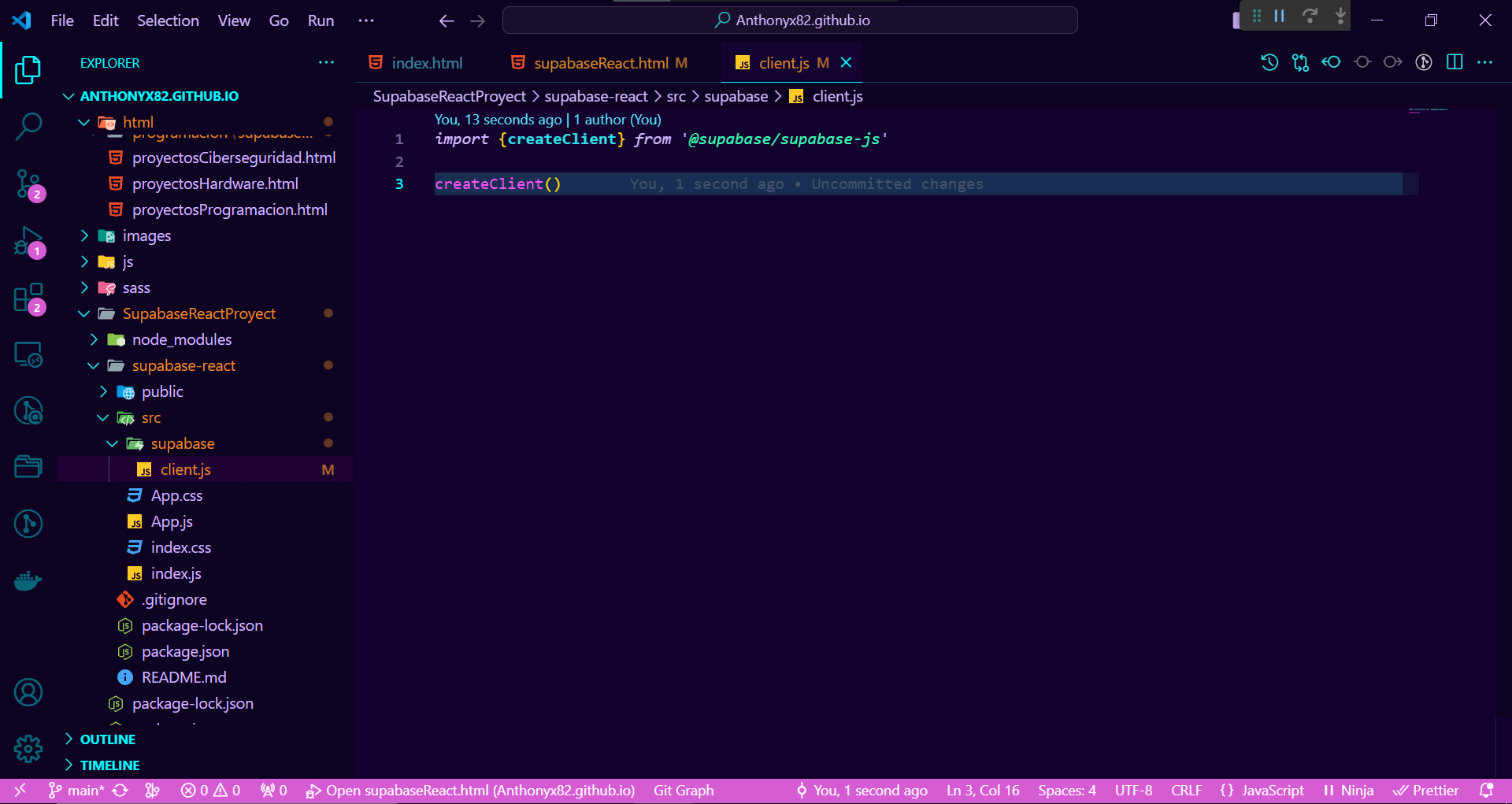Image resolution: width=1512 pixels, height=804 pixels.
Task: Toggle Ninja mode in status bar
Action: [x=1348, y=790]
